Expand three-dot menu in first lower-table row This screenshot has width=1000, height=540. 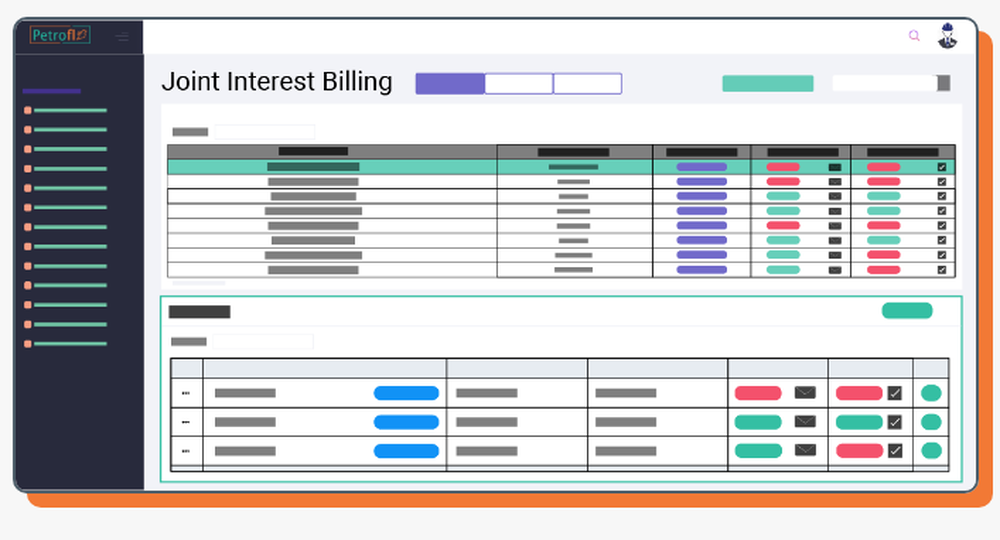186,393
